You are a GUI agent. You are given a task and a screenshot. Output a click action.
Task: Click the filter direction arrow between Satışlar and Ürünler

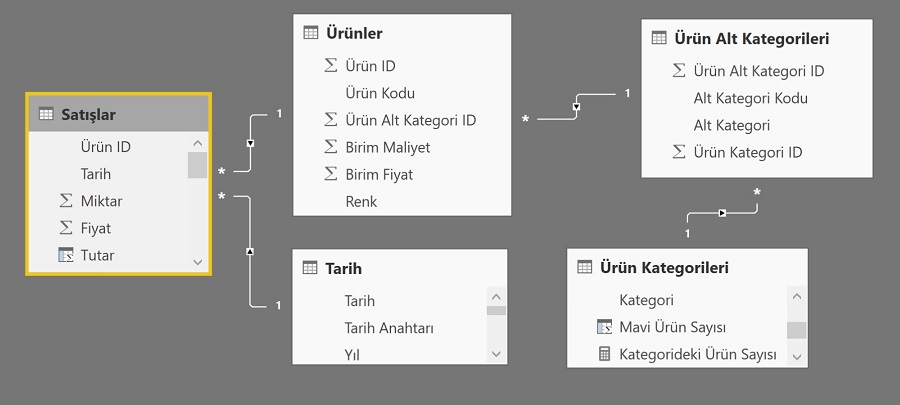click(250, 143)
